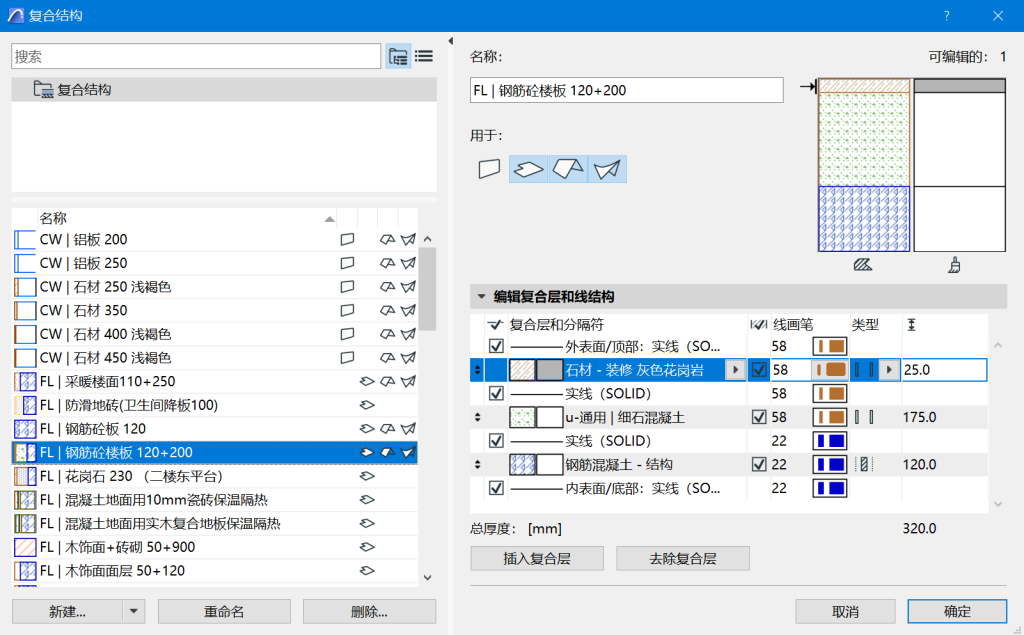Image resolution: width=1024 pixels, height=635 pixels.
Task: Click the thickness column header icon
Action: [912, 325]
